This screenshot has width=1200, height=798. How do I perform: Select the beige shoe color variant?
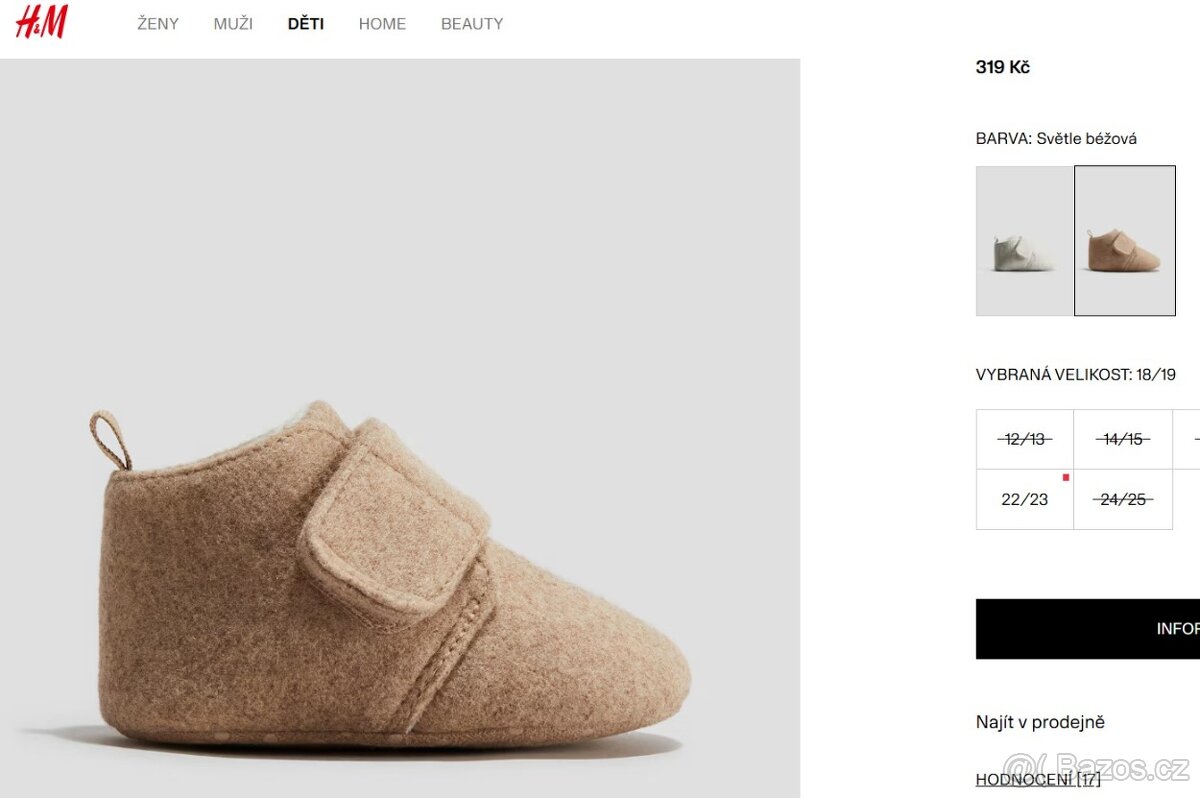[x=1125, y=241]
